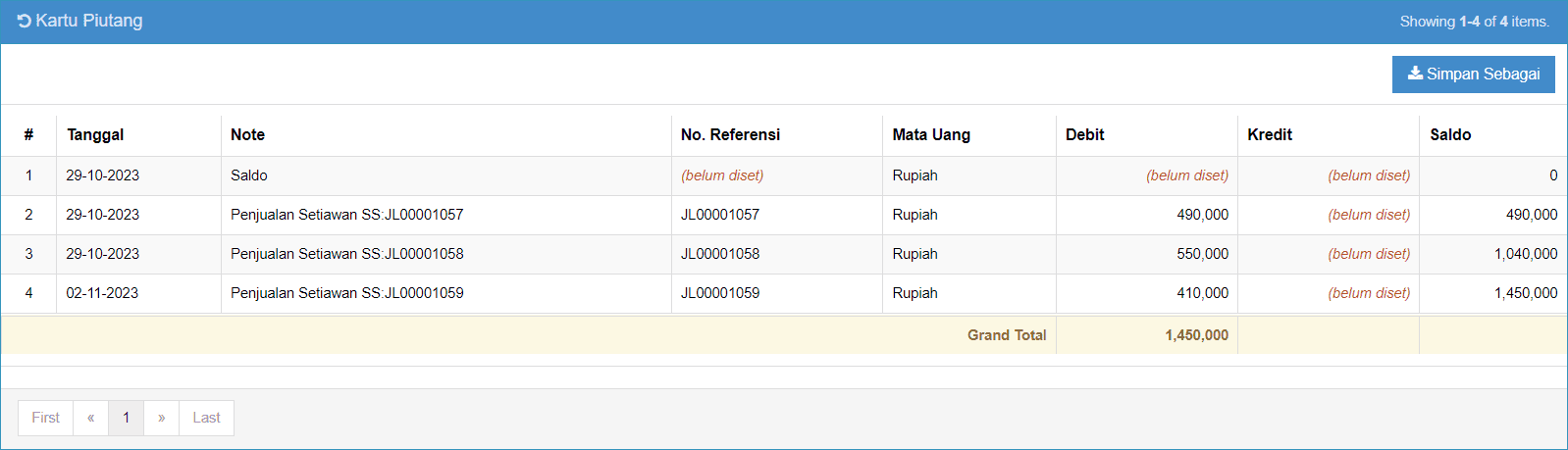Click row number 3
This screenshot has height=450, width=1568.
pyautogui.click(x=28, y=254)
